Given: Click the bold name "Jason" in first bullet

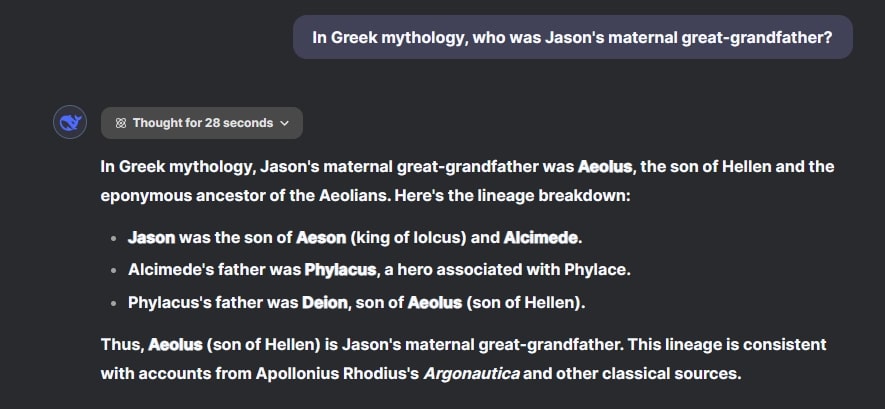Looking at the screenshot, I should (151, 238).
